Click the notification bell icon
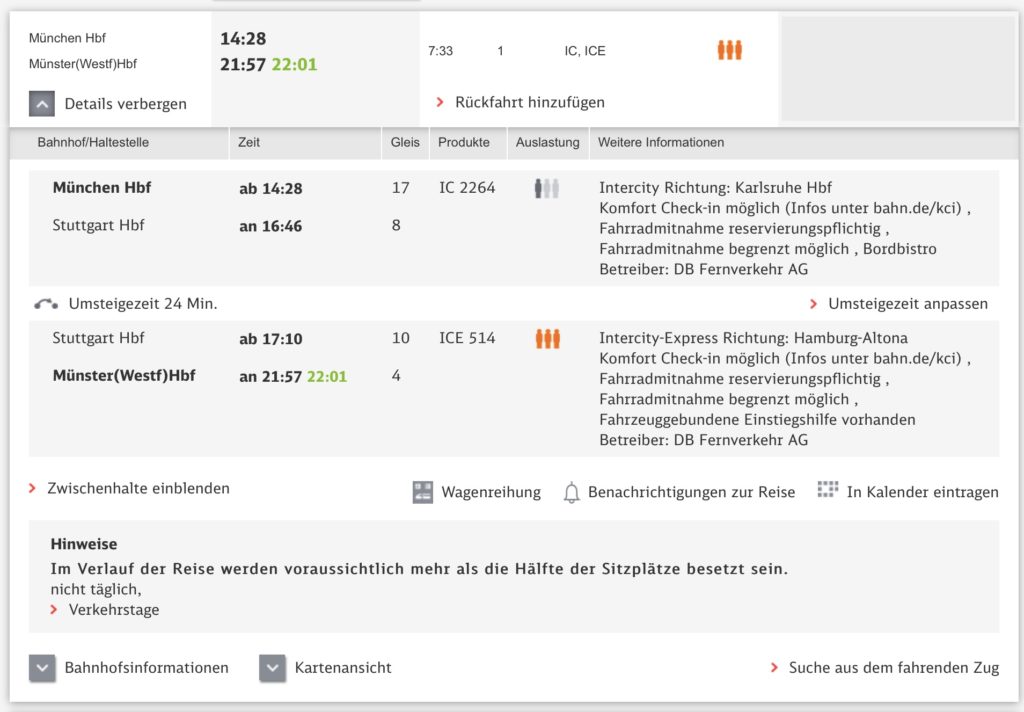 coord(571,492)
